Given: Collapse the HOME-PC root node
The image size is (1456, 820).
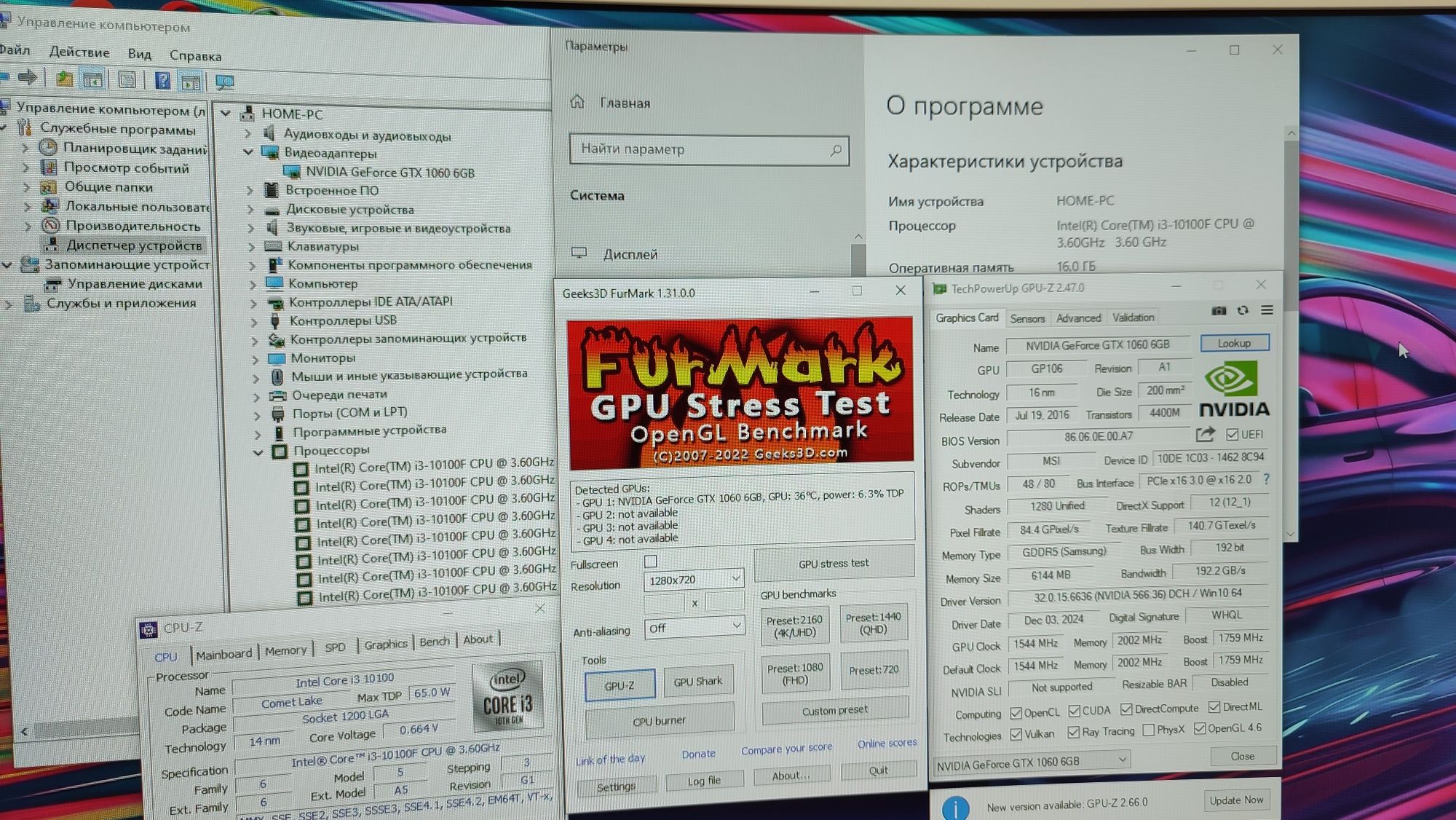Looking at the screenshot, I should coord(226,113).
